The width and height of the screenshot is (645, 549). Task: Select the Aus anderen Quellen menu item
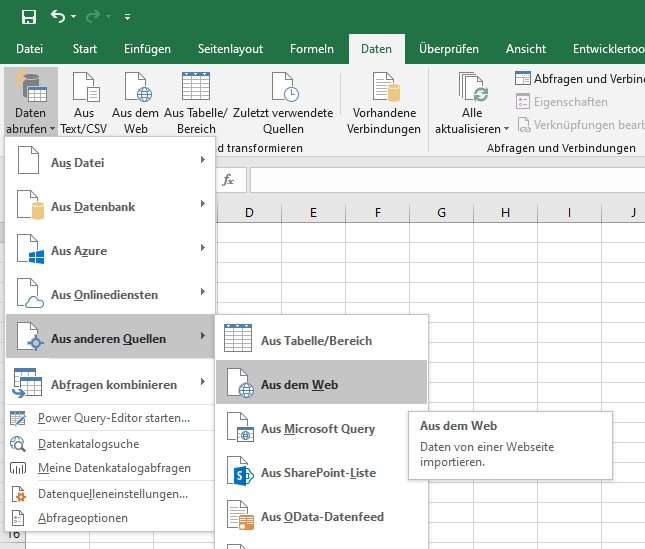pyautogui.click(x=110, y=336)
